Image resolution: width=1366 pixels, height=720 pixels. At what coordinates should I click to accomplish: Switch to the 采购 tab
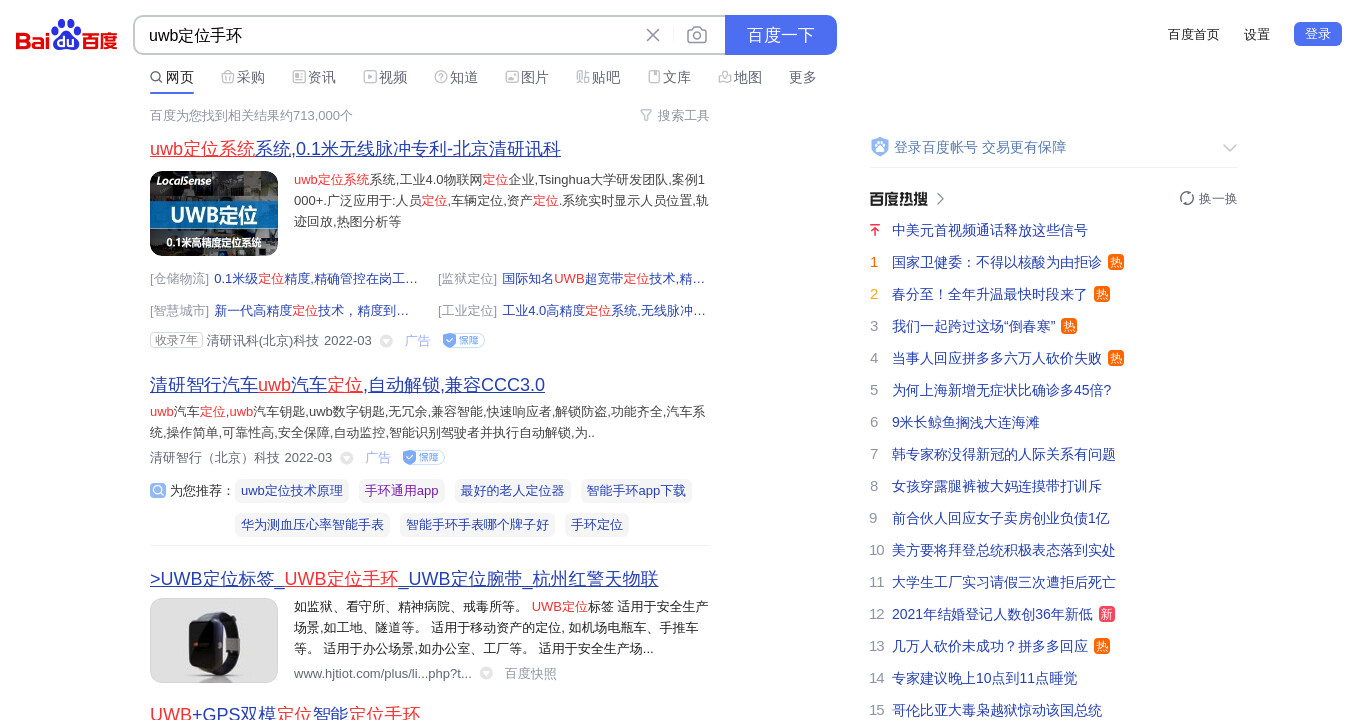click(x=243, y=77)
